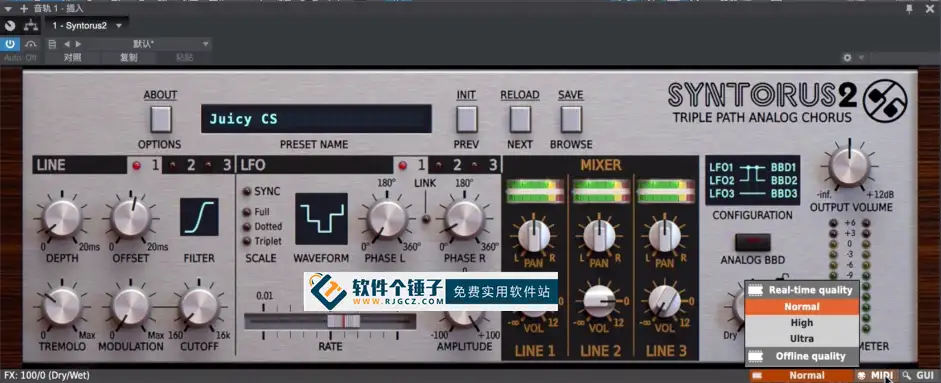Load previous host preset with left arrow
The height and width of the screenshot is (383, 941).
click(67, 44)
